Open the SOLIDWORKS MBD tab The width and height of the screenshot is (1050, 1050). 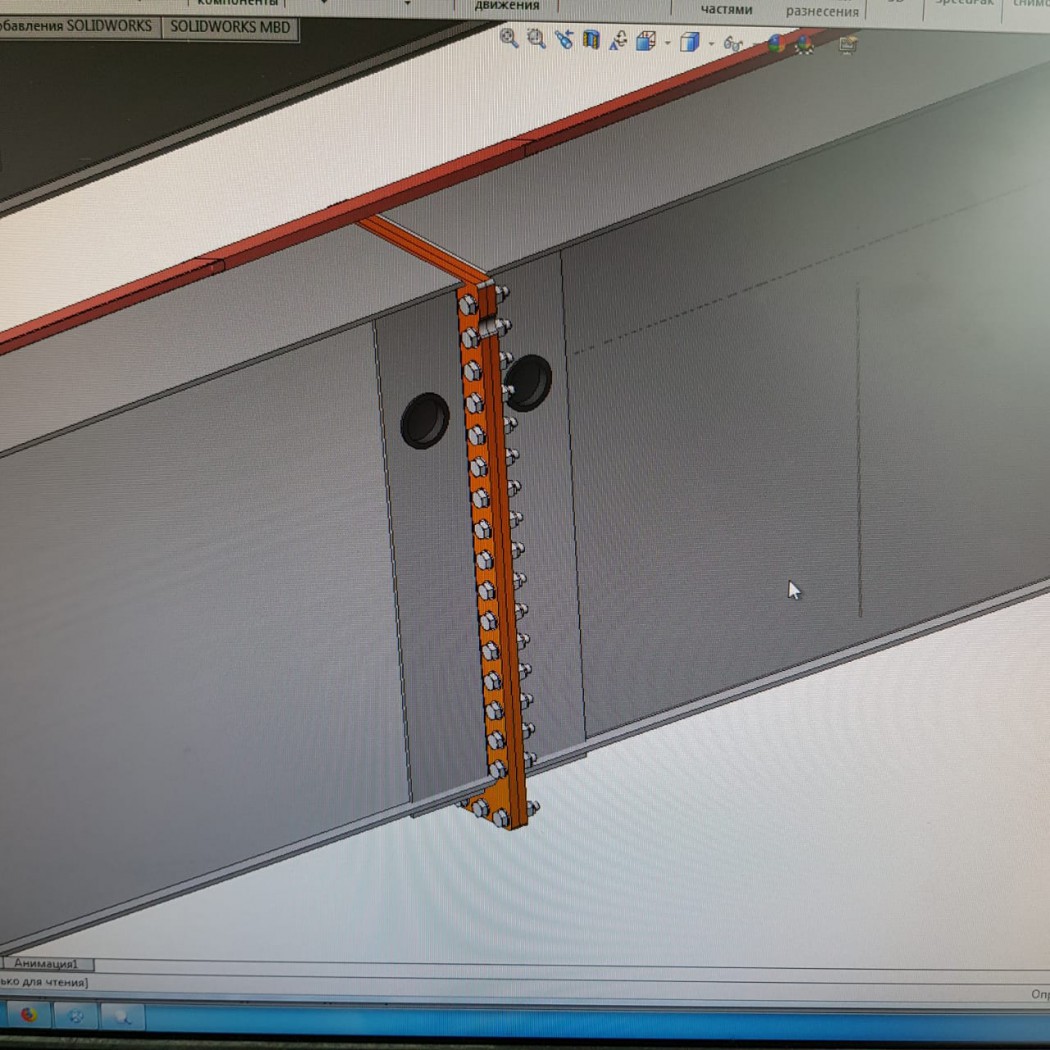tap(229, 27)
